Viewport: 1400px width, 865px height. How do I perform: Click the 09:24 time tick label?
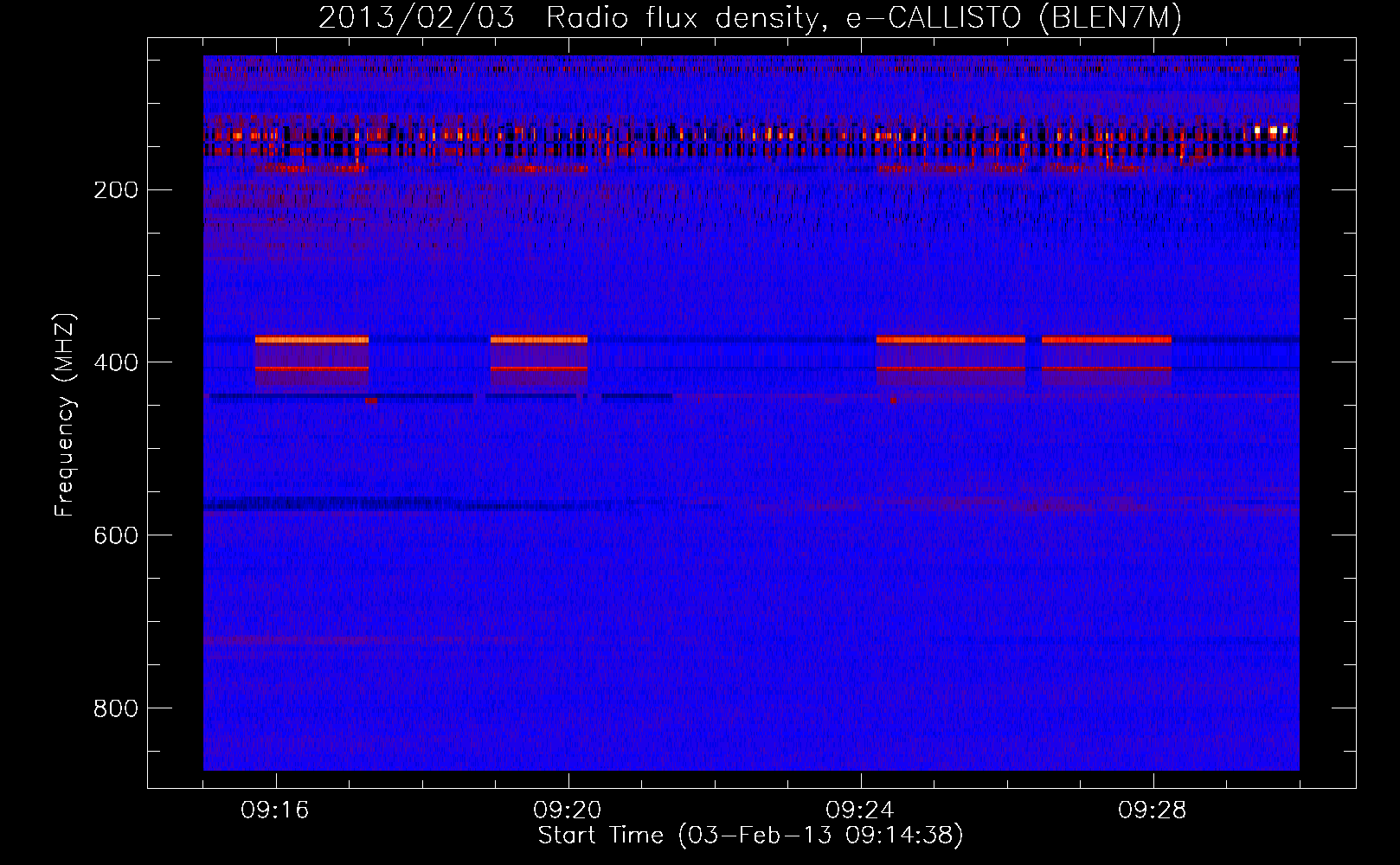point(860,811)
